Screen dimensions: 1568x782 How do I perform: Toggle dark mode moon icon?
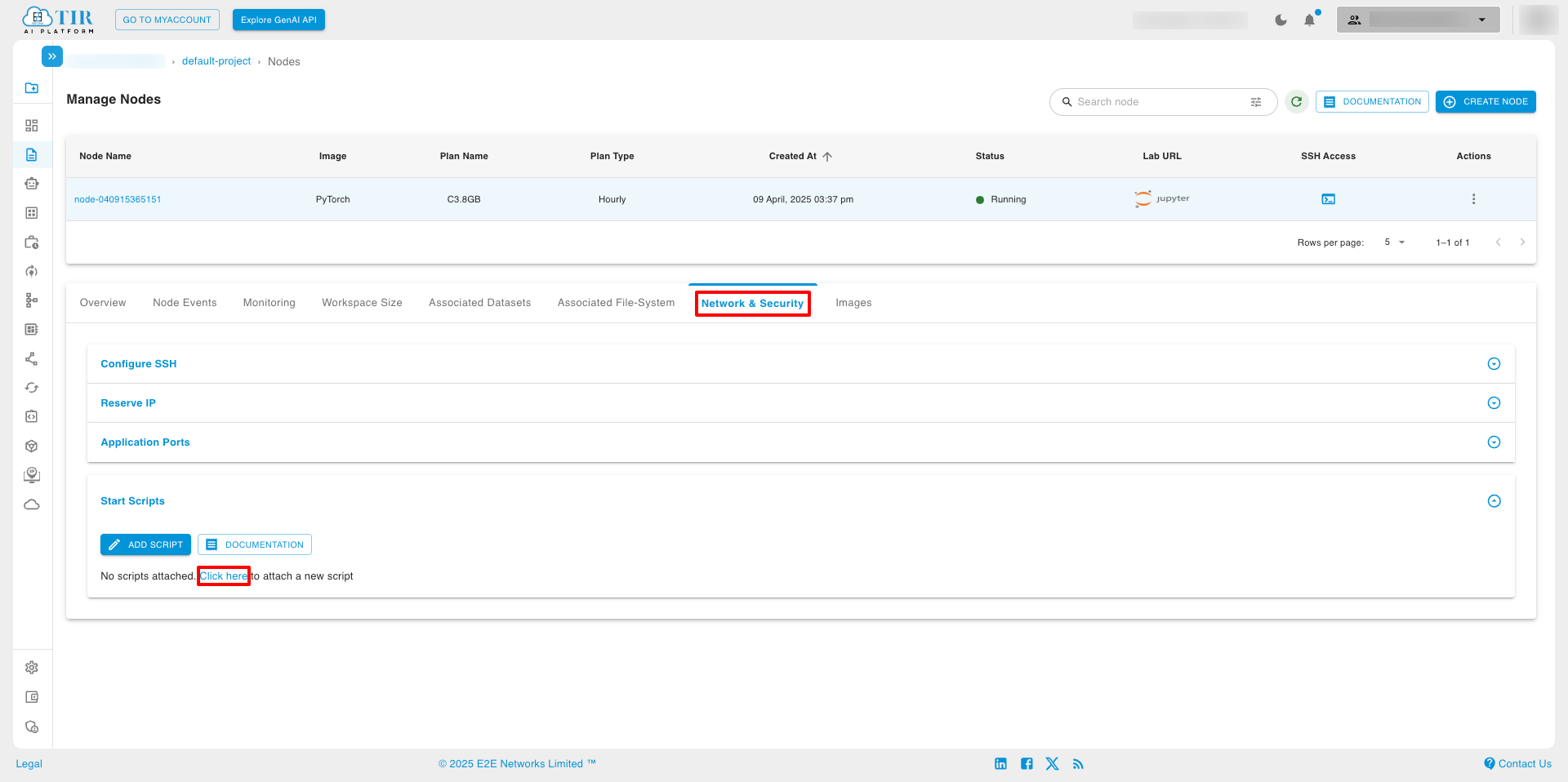coord(1281,20)
